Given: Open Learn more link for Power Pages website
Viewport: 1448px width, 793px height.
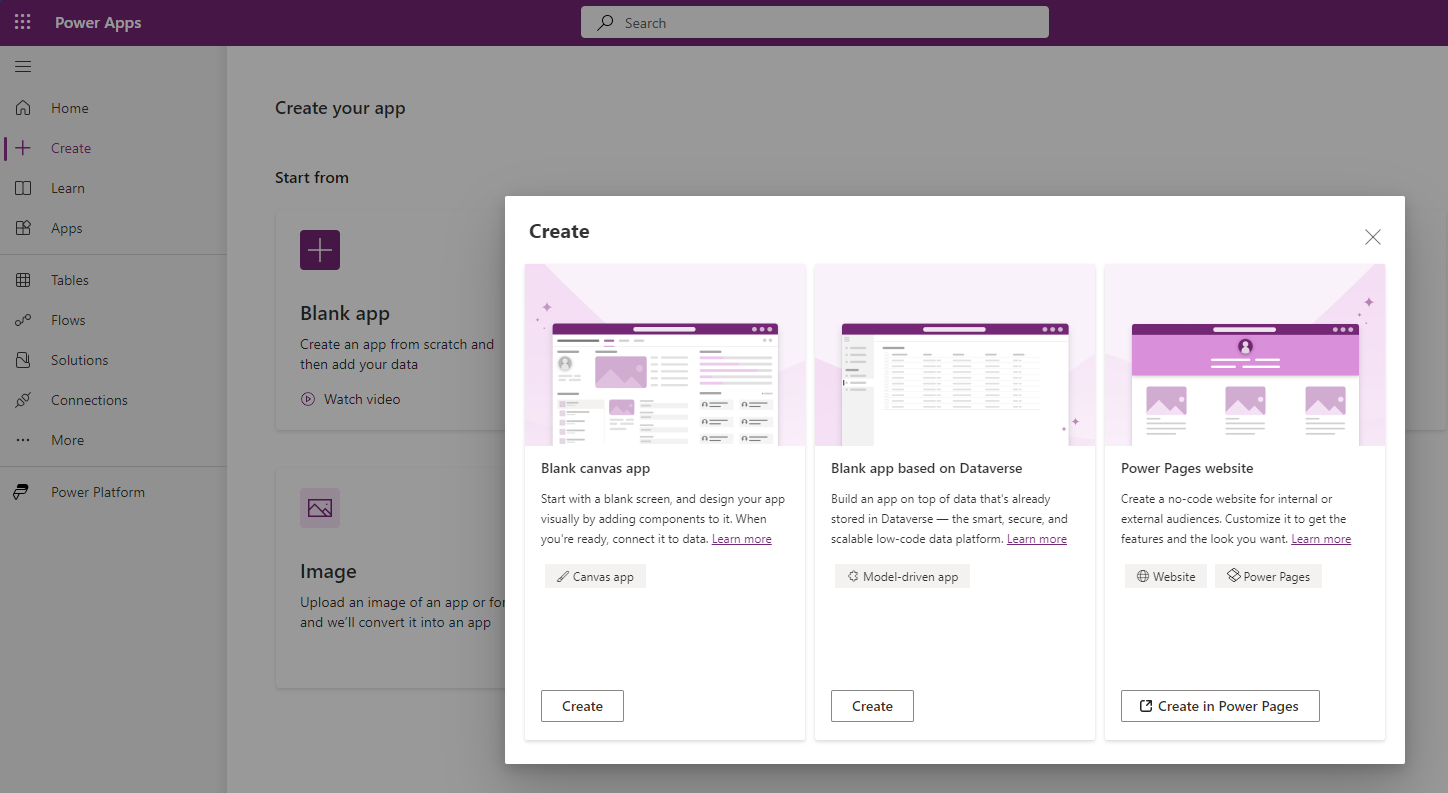Looking at the screenshot, I should [x=1321, y=539].
